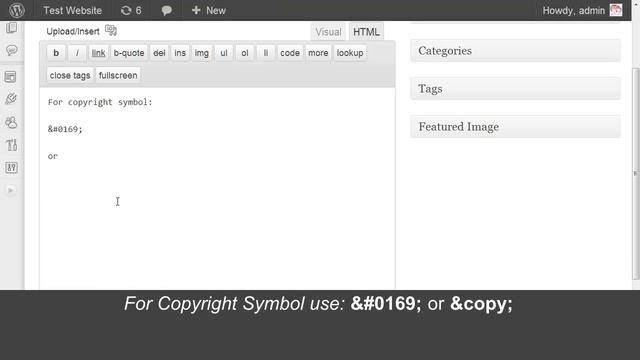This screenshot has height=360, width=640.
Task: Click the ul quicktag button
Action: point(224,53)
